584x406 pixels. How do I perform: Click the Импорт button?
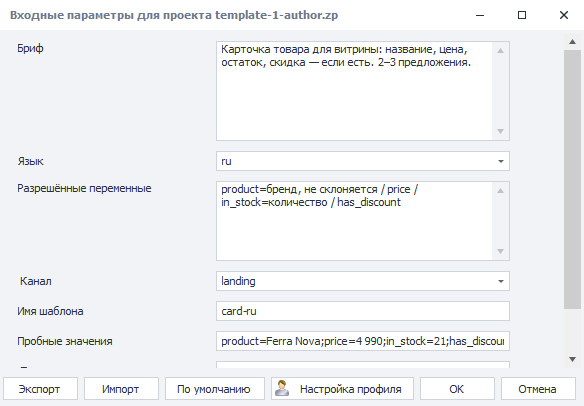point(121,389)
